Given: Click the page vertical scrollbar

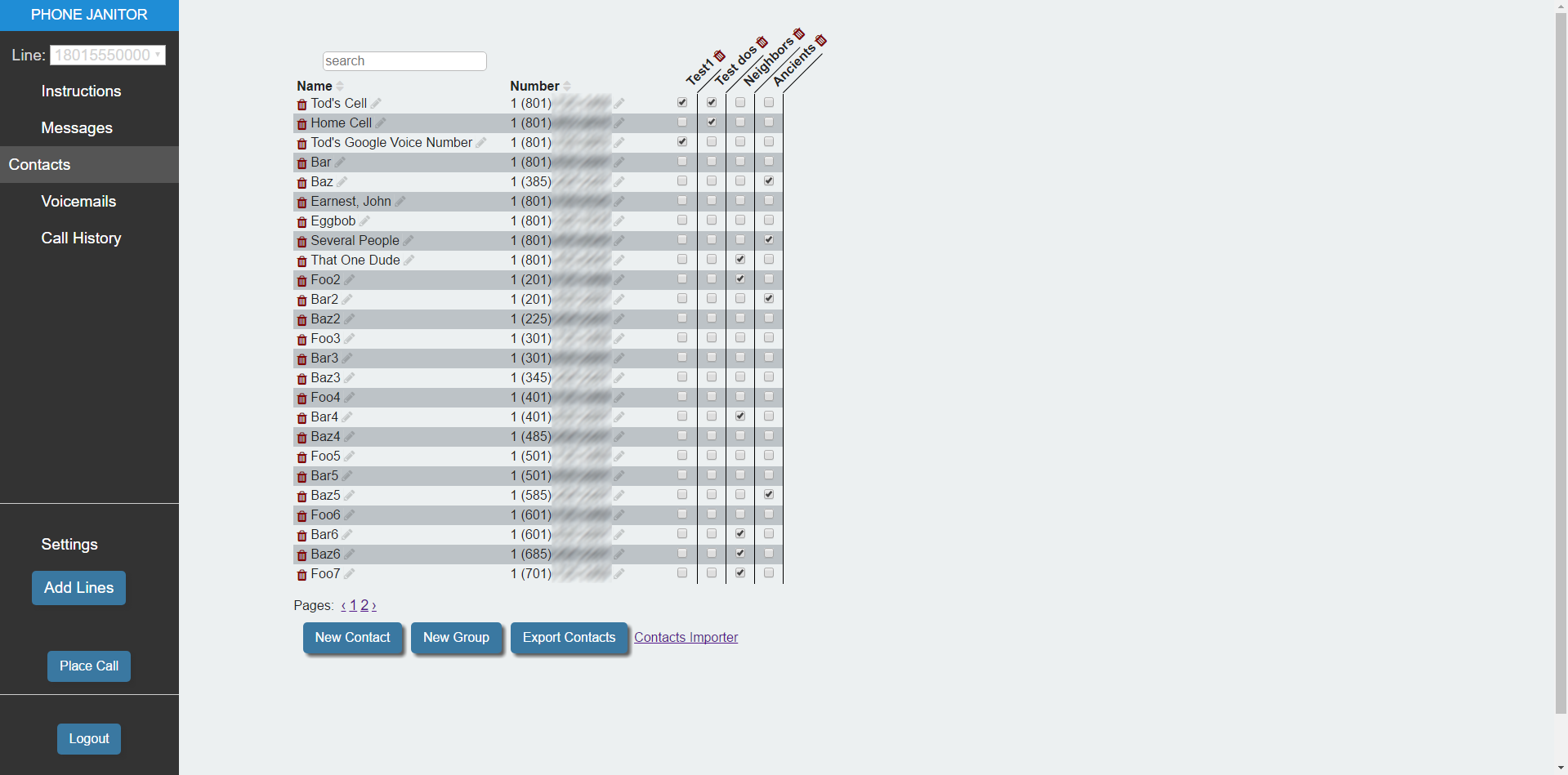Looking at the screenshot, I should tap(1561, 359).
